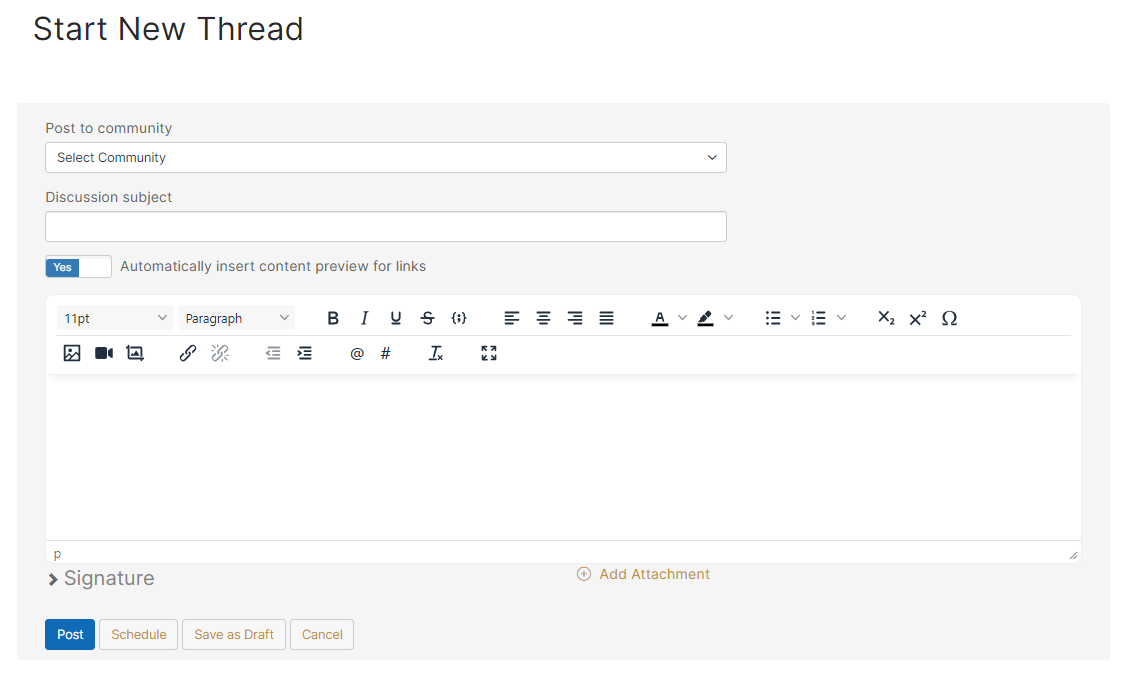The height and width of the screenshot is (685, 1128).
Task: Open the text color picker arrow
Action: coord(683,318)
